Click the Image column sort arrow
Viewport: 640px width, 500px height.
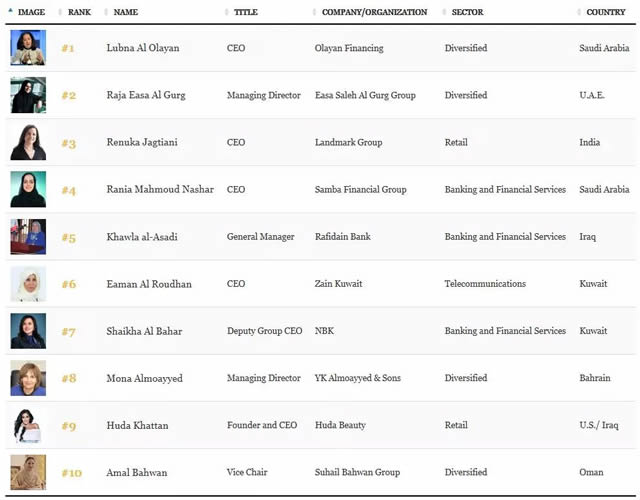(x=12, y=12)
